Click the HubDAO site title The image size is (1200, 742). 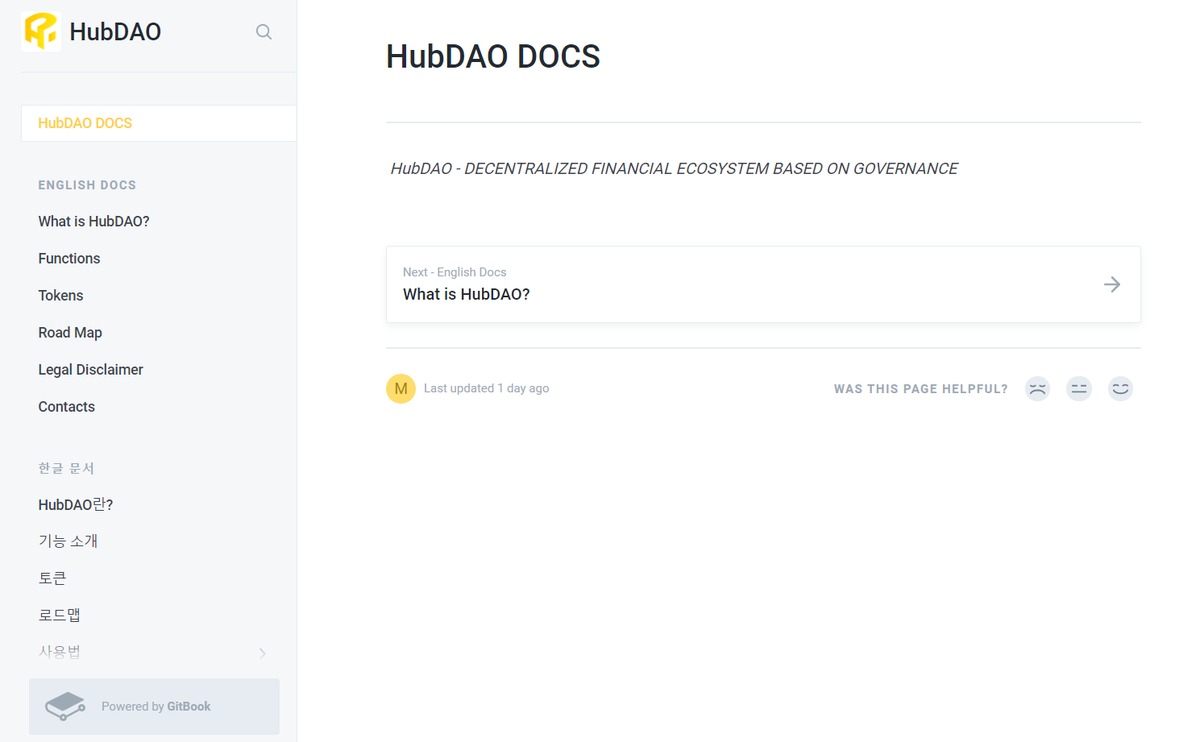click(115, 32)
